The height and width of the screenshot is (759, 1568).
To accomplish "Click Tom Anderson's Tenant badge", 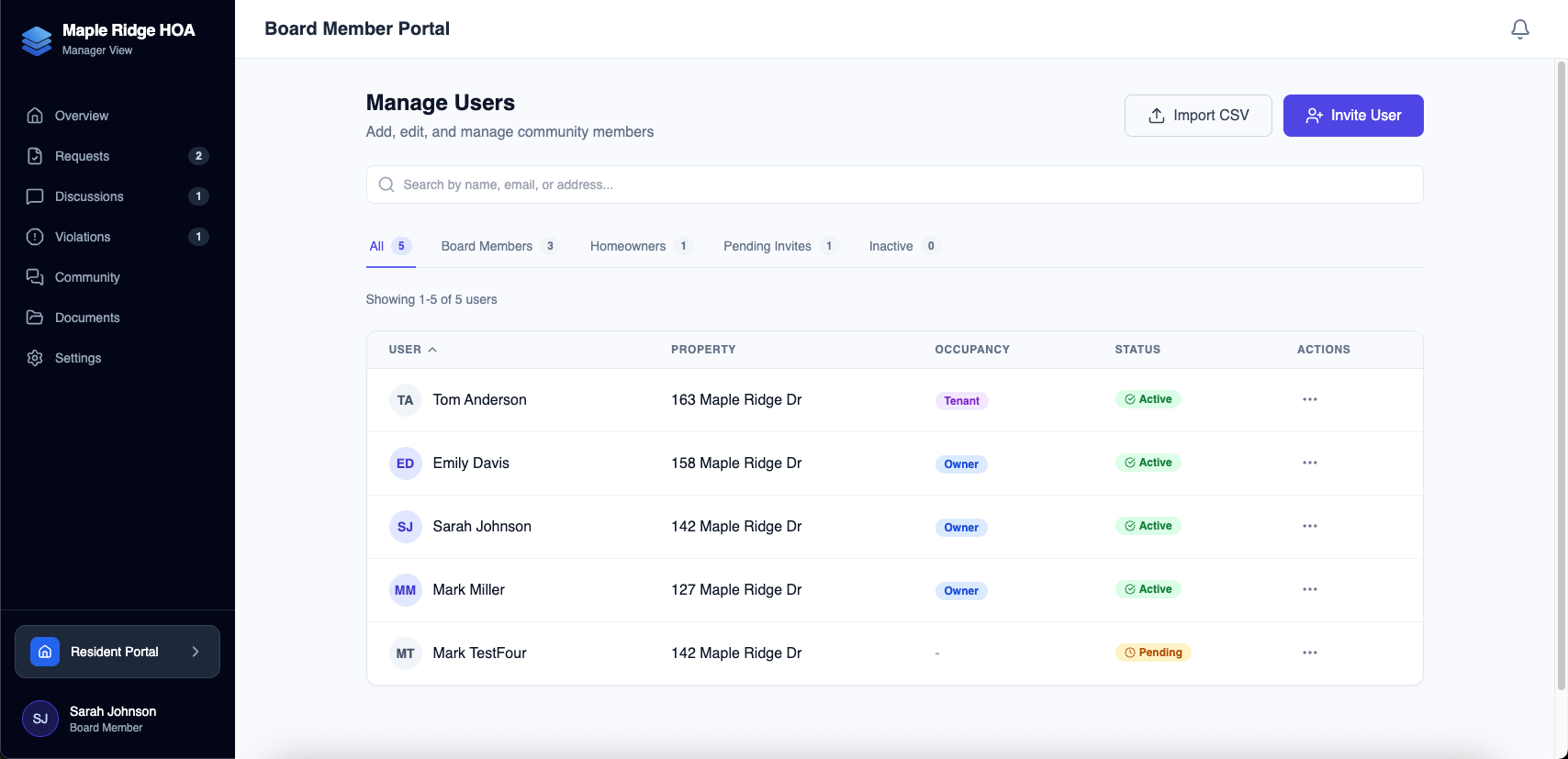I will [961, 401].
